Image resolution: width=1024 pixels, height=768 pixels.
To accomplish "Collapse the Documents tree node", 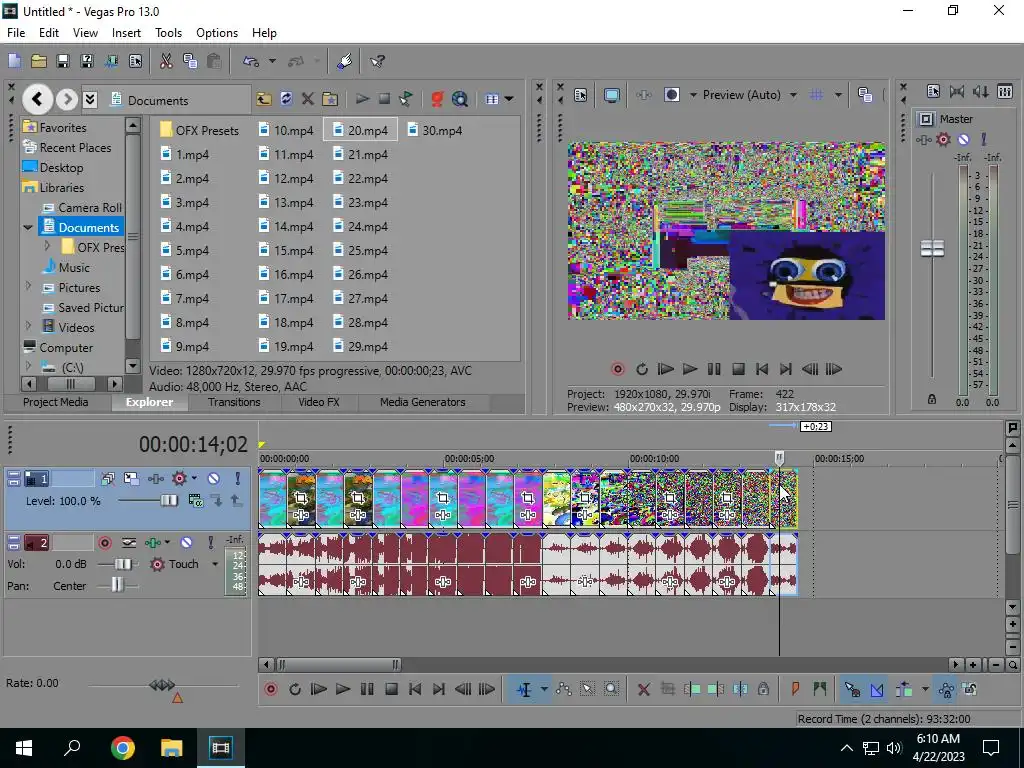I will [27, 228].
